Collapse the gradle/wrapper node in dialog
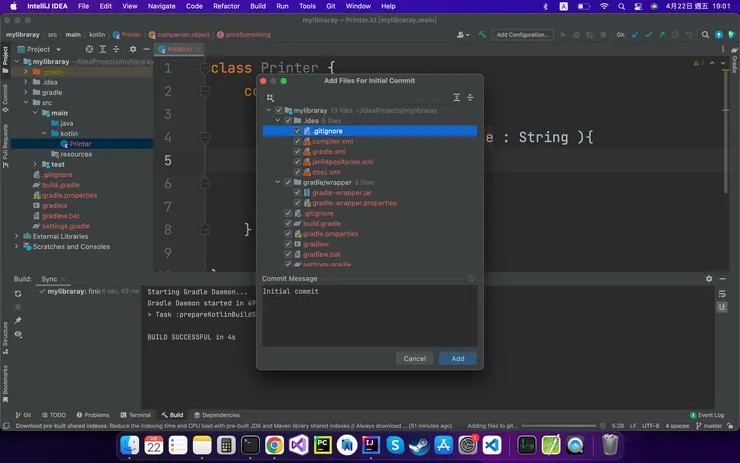Screen dimensions: 740x463 tap(279, 182)
